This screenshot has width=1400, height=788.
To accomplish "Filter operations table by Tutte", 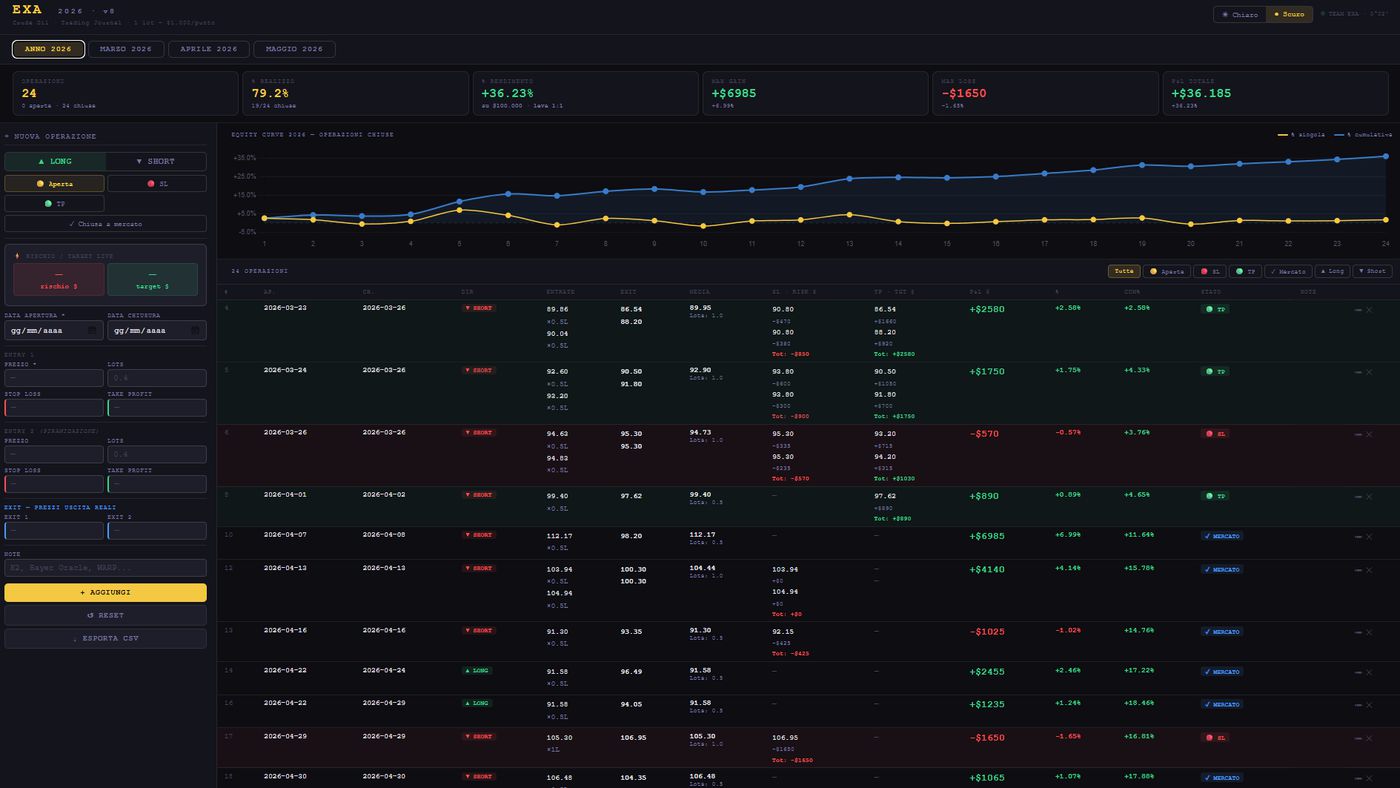I will (1124, 271).
